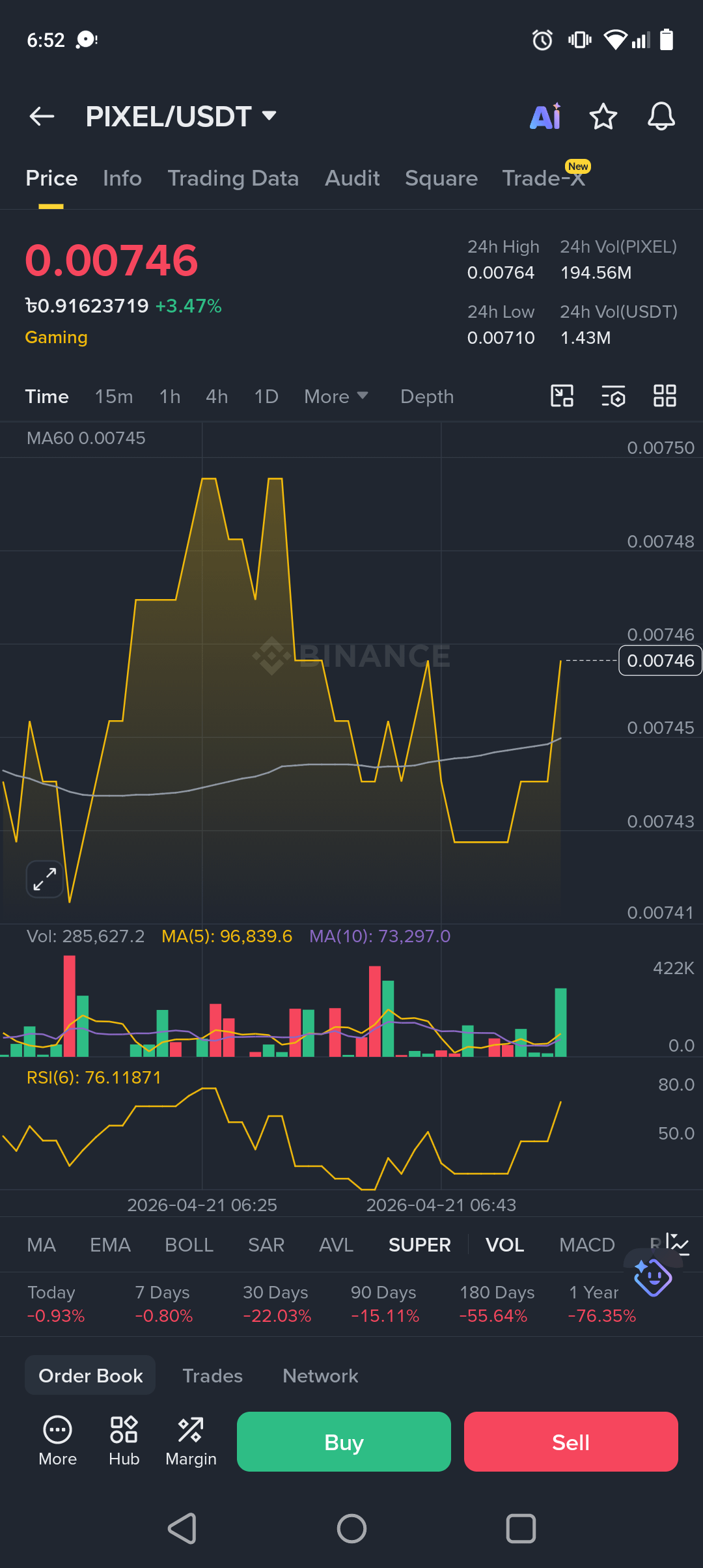Toggle the SUPER indicator
This screenshot has width=703, height=1568.
[420, 1244]
